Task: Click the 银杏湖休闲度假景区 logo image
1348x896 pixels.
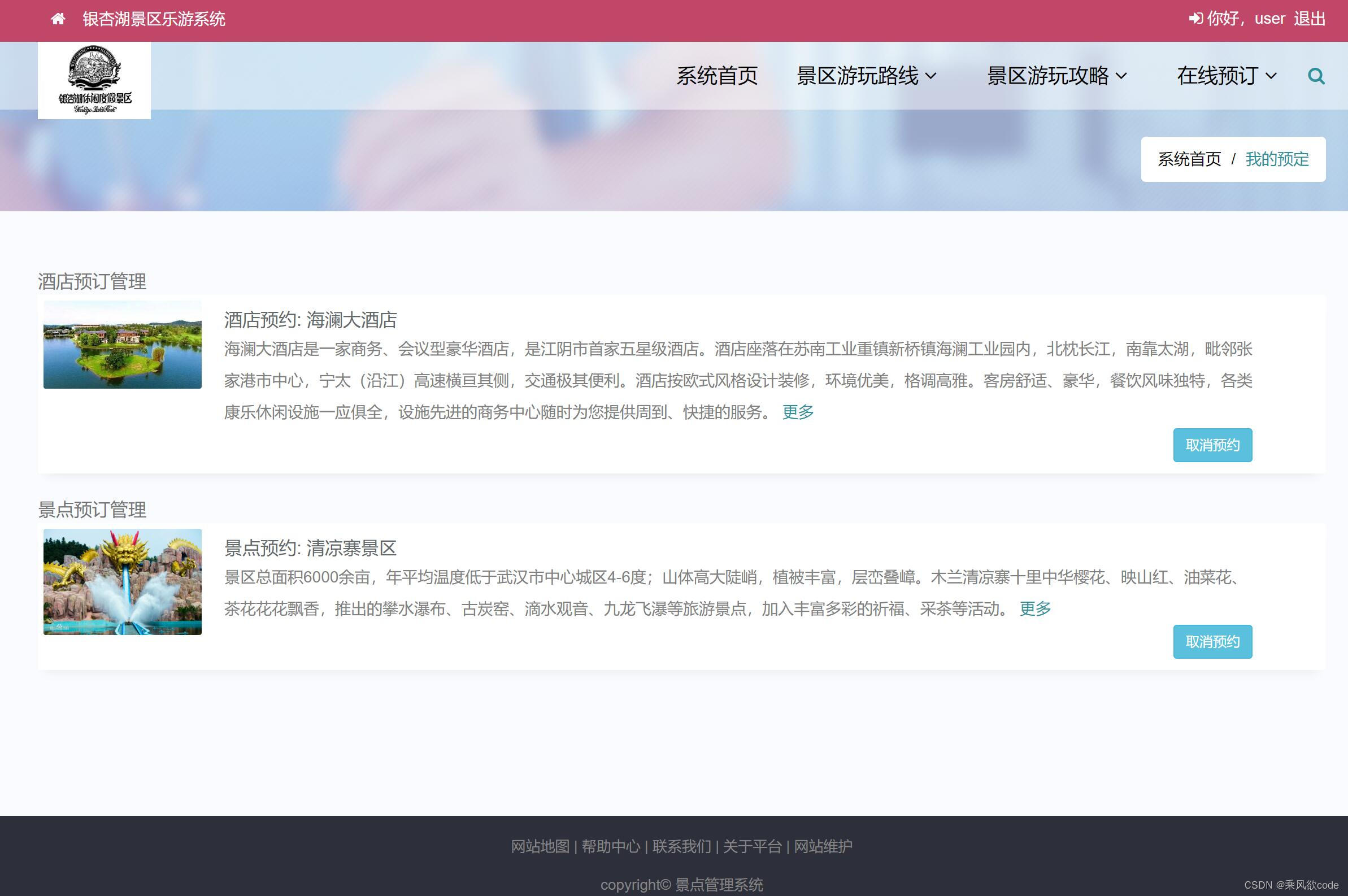Action: 94,81
